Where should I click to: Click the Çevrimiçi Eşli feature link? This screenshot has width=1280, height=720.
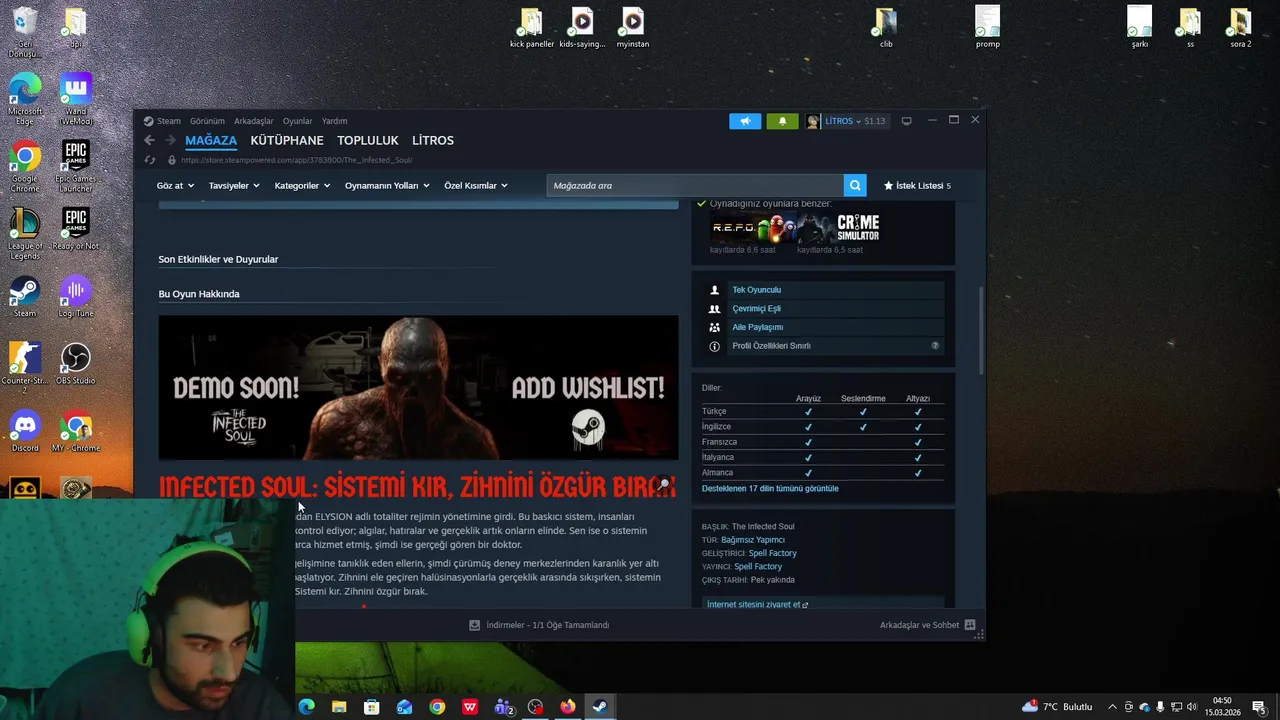(x=756, y=309)
